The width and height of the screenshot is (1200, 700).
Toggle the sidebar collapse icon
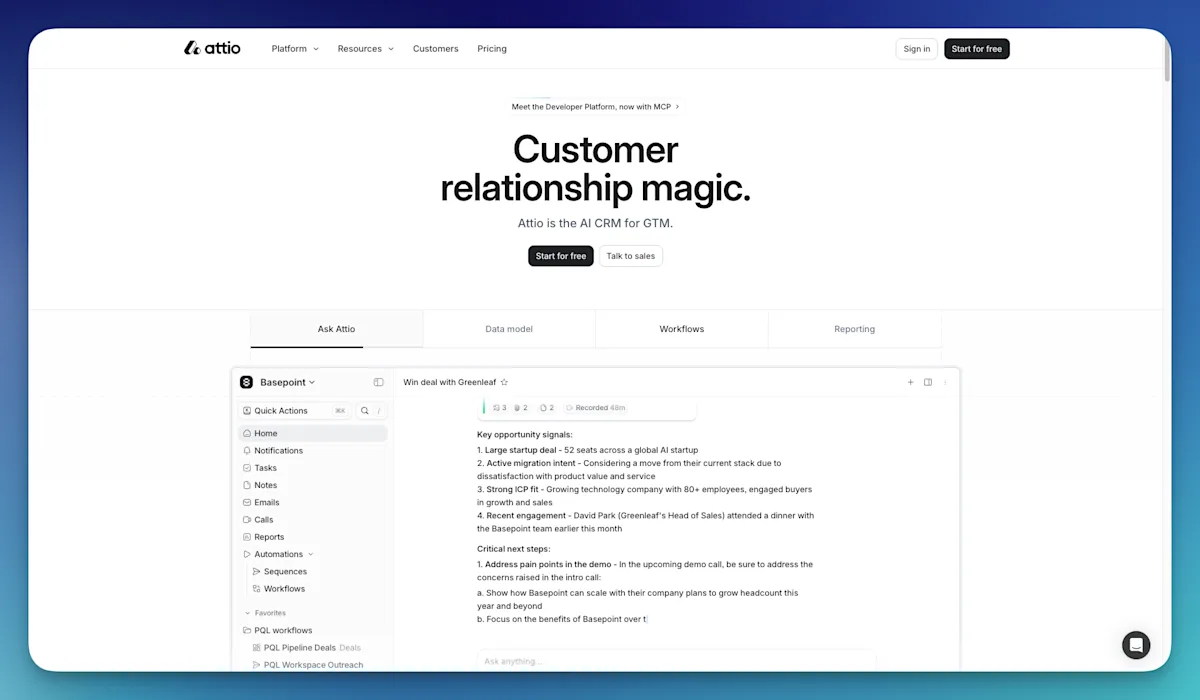(x=379, y=382)
